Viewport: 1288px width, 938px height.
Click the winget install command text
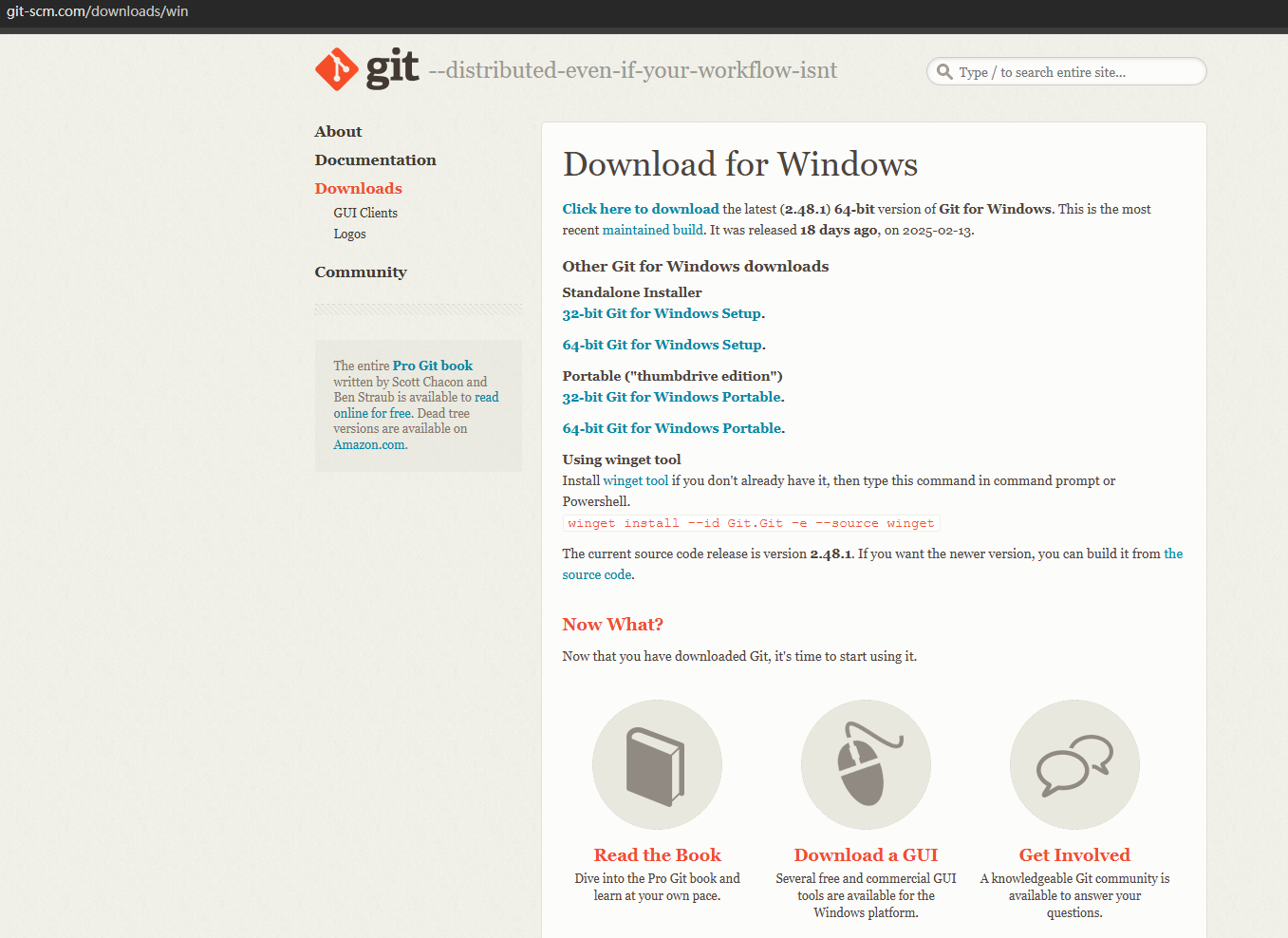(x=751, y=523)
